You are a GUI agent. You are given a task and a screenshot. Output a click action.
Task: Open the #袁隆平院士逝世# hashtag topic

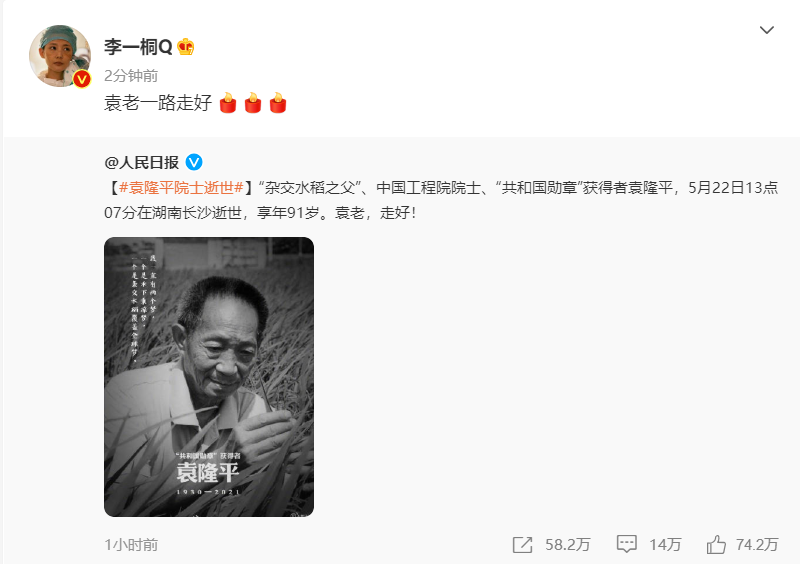pos(181,188)
